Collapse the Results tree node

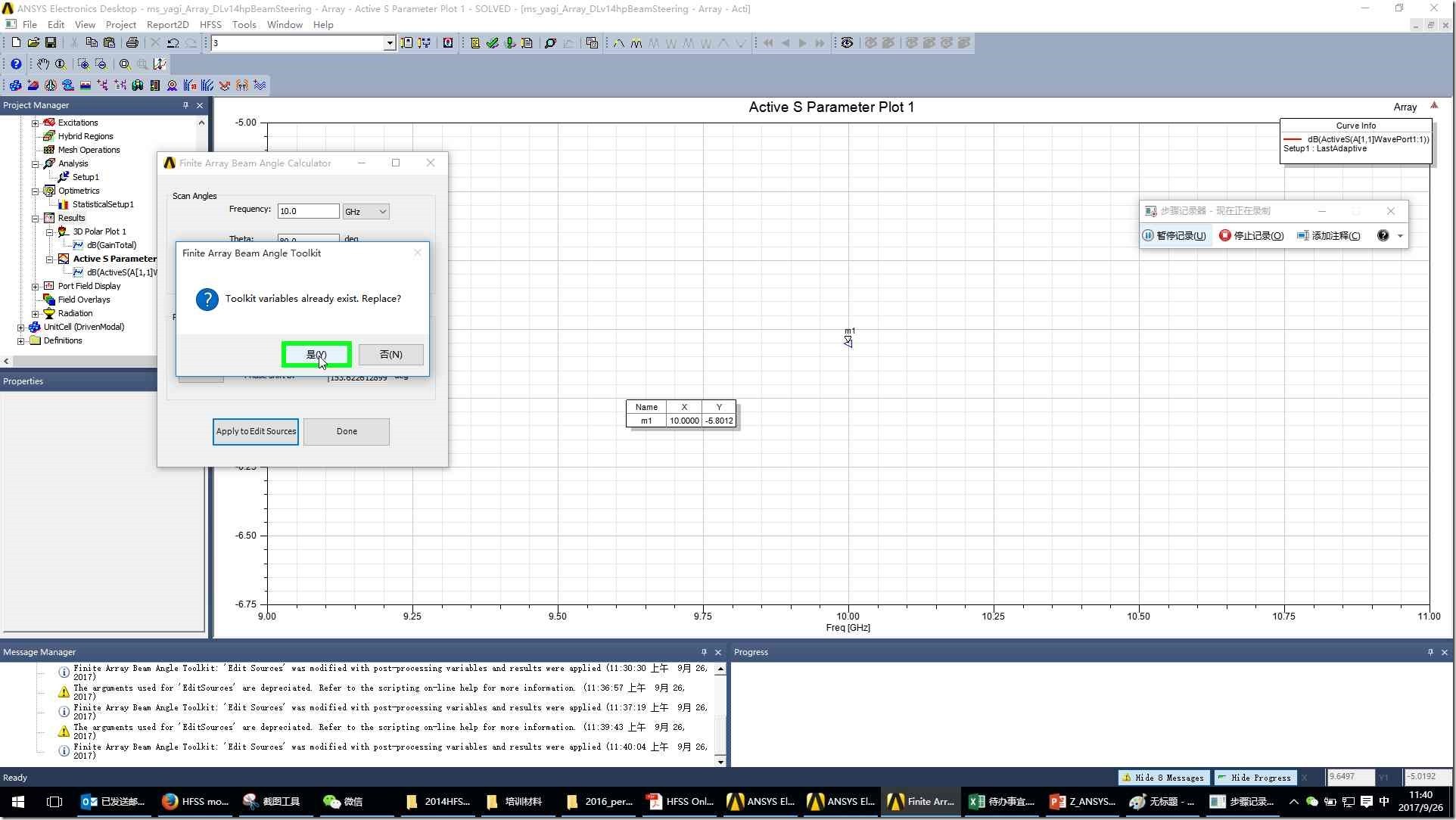click(x=35, y=218)
